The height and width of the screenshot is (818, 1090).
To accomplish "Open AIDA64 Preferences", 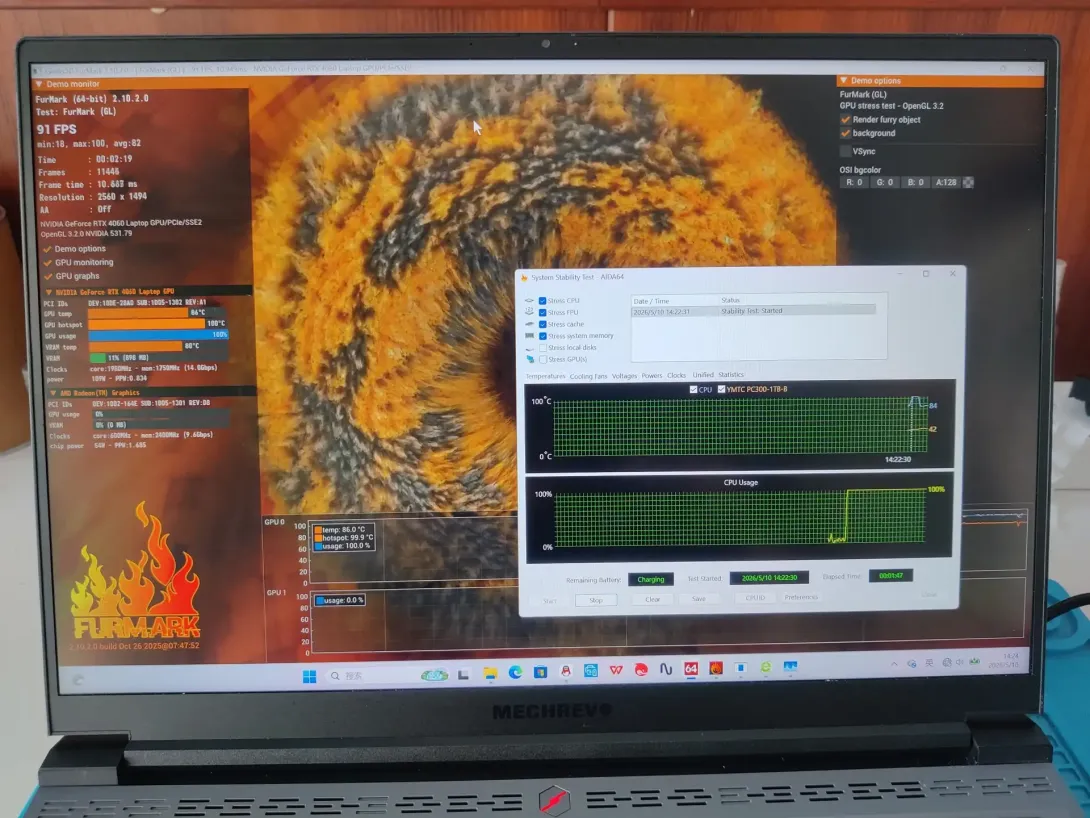I will click(x=801, y=597).
